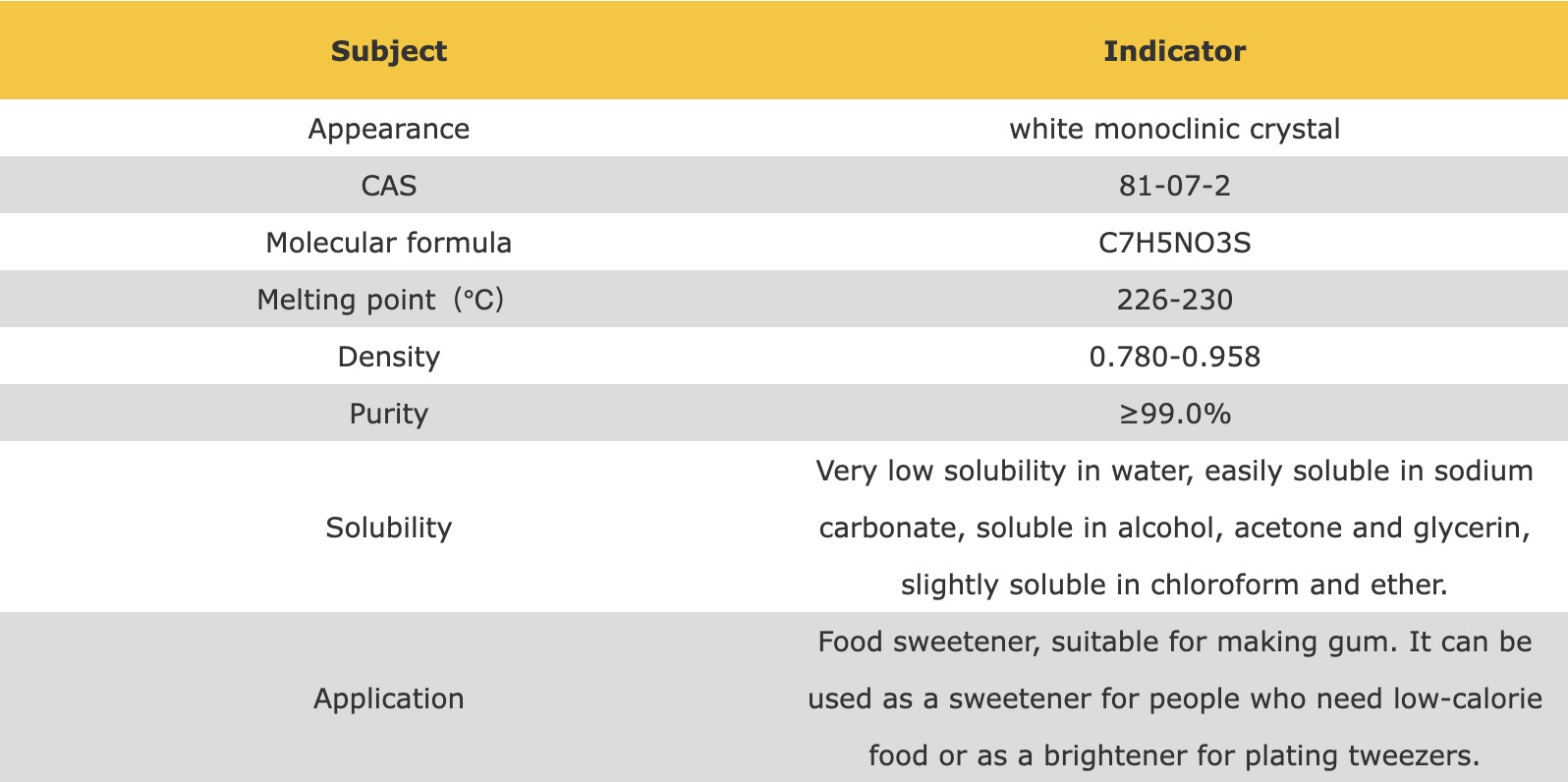Select the Purity row label
This screenshot has width=1568, height=782.
coord(389,414)
